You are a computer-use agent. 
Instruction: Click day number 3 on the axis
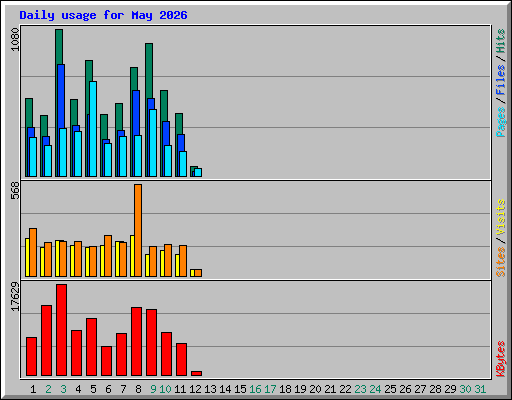pyautogui.click(x=63, y=389)
